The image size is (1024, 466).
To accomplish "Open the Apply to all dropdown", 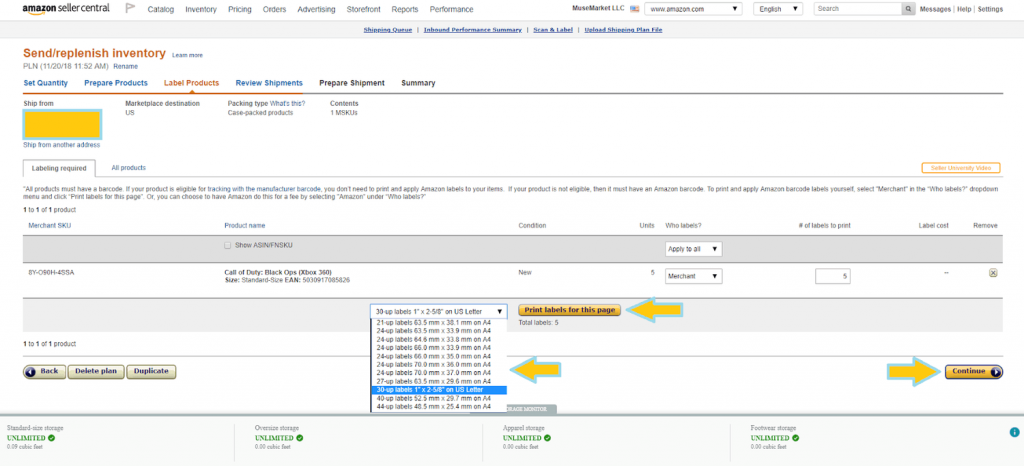I will pos(694,249).
